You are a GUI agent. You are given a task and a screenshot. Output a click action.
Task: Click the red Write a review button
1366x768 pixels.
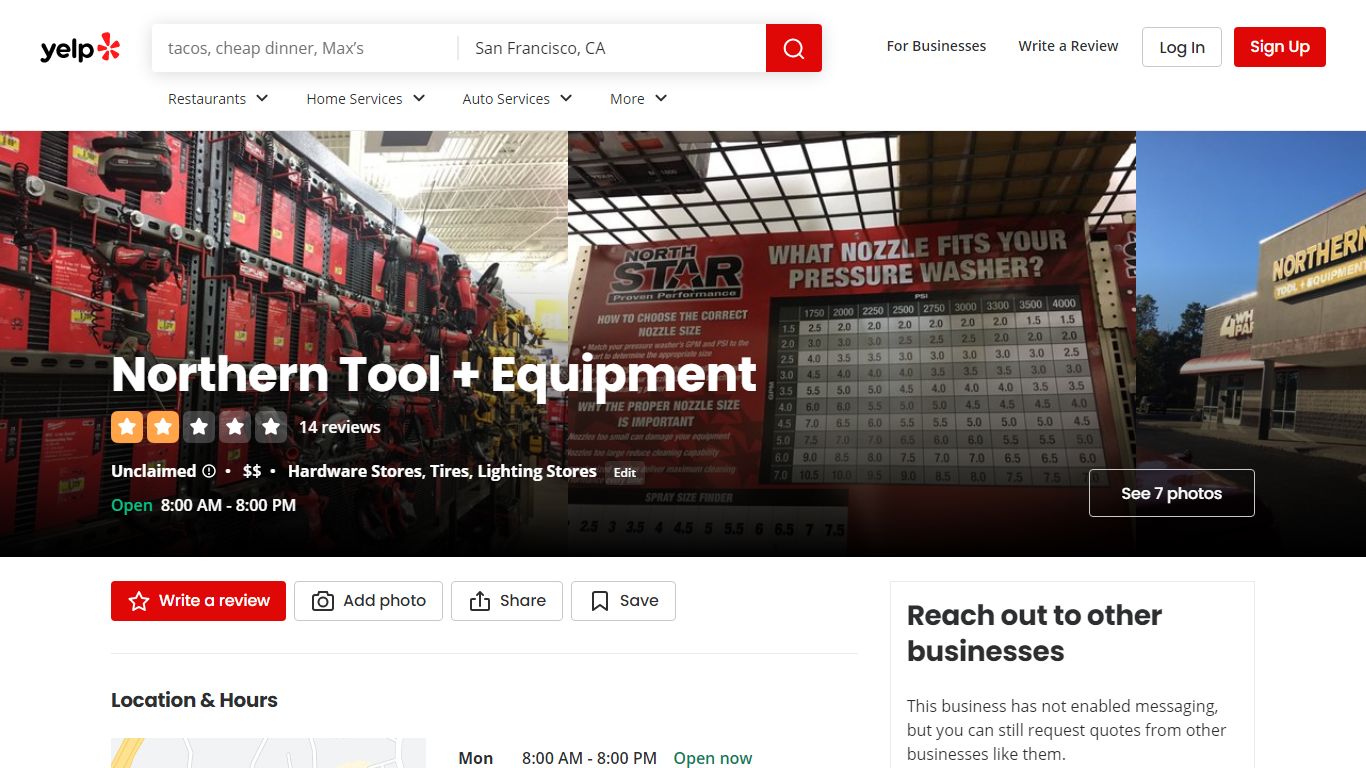198,601
